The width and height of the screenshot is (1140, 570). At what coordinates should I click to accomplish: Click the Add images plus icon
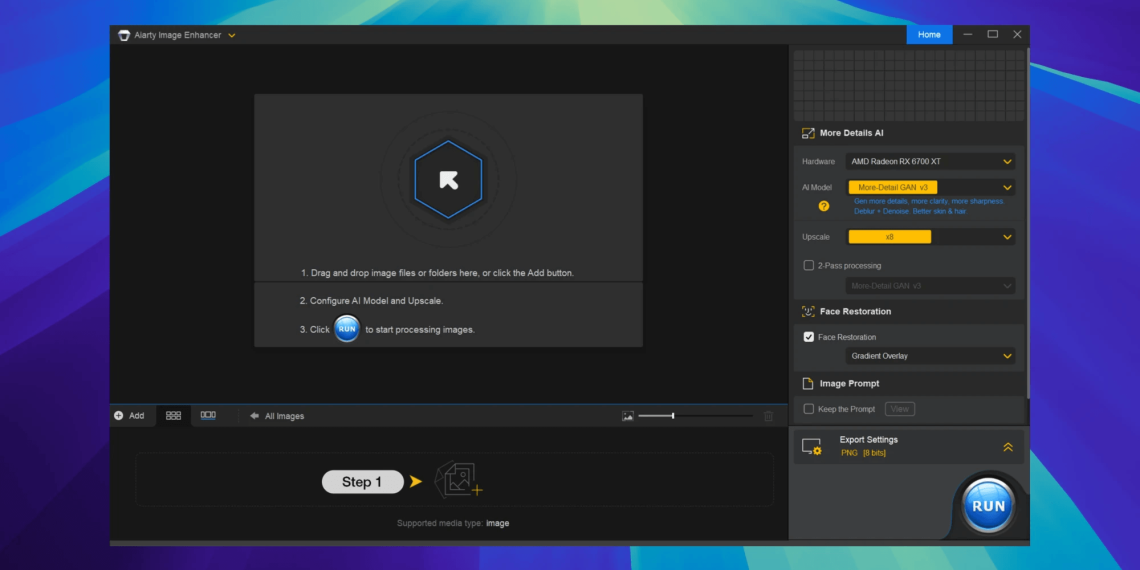pos(119,416)
